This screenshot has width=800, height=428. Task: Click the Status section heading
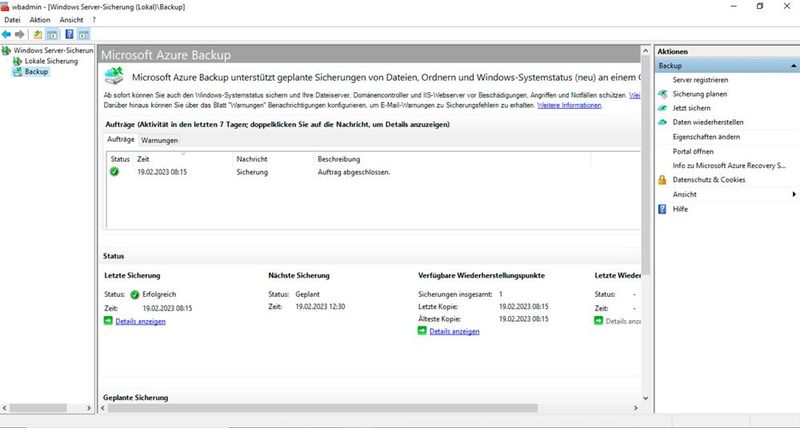[x=113, y=256]
